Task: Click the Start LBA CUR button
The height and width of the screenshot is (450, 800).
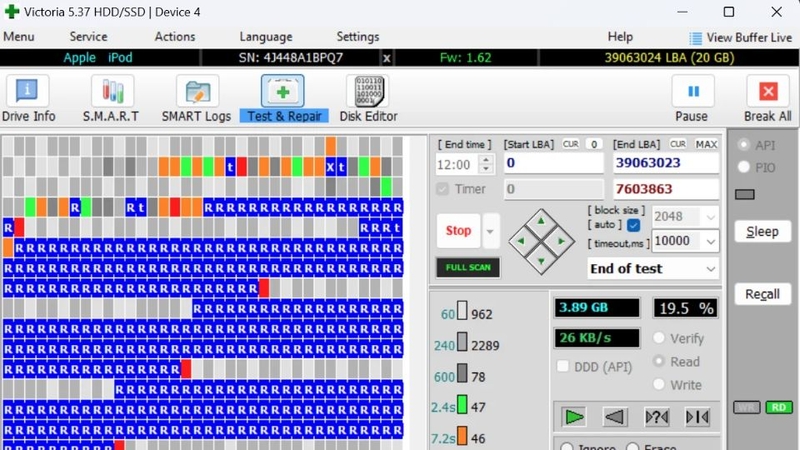Action: [570, 144]
